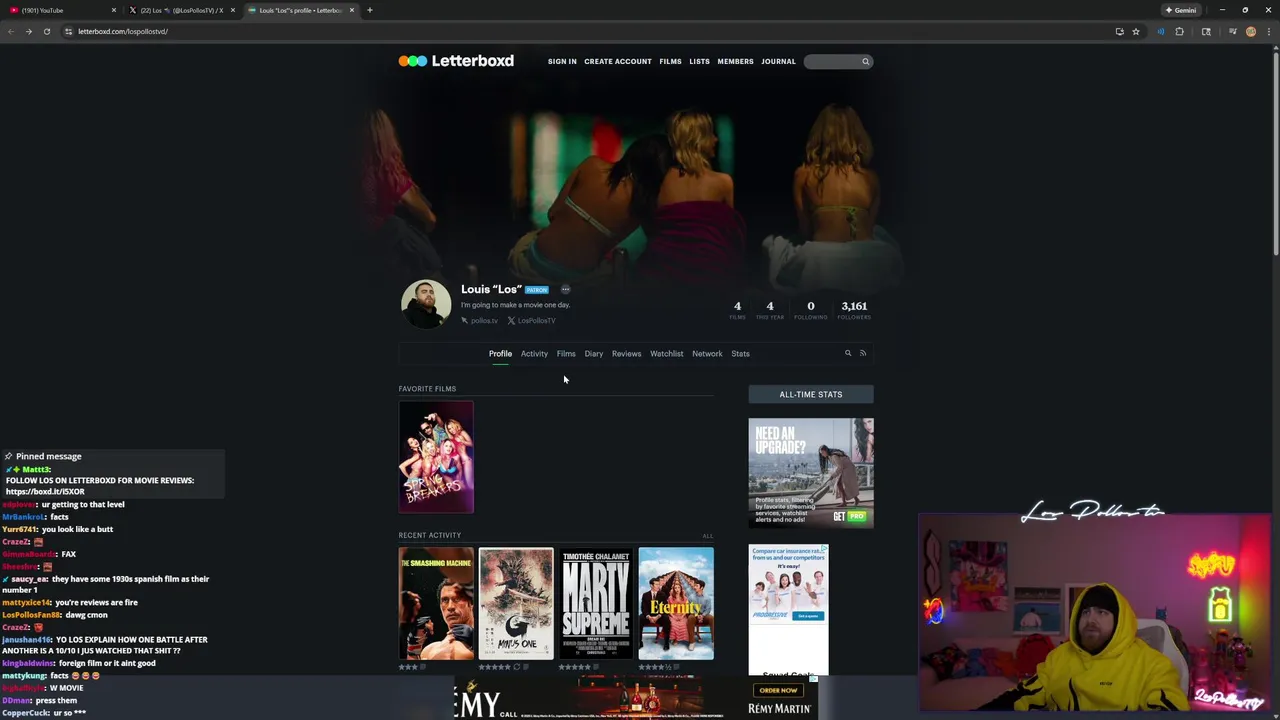Click the FAVORITE FILMS heading

point(427,389)
